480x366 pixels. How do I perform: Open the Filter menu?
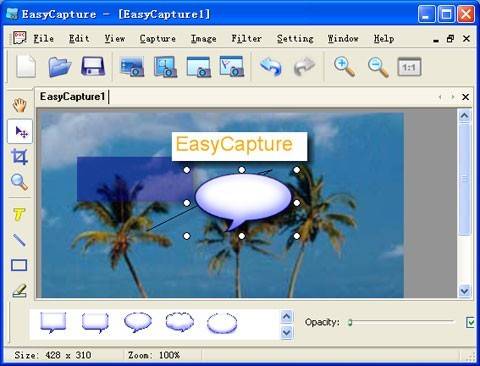coord(247,39)
